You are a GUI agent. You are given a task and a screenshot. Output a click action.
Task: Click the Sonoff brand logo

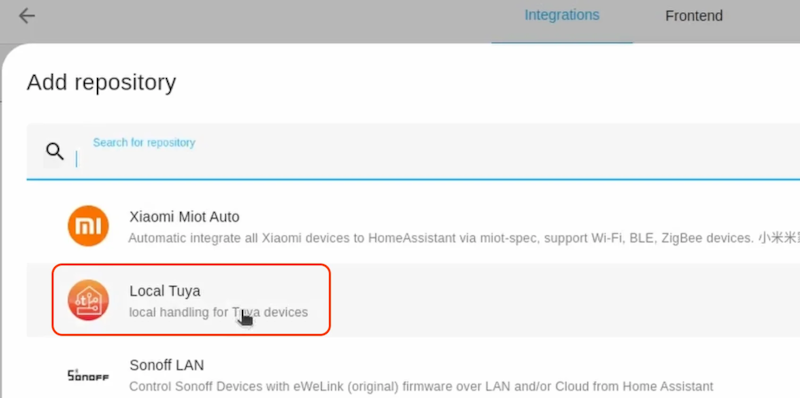pos(88,375)
